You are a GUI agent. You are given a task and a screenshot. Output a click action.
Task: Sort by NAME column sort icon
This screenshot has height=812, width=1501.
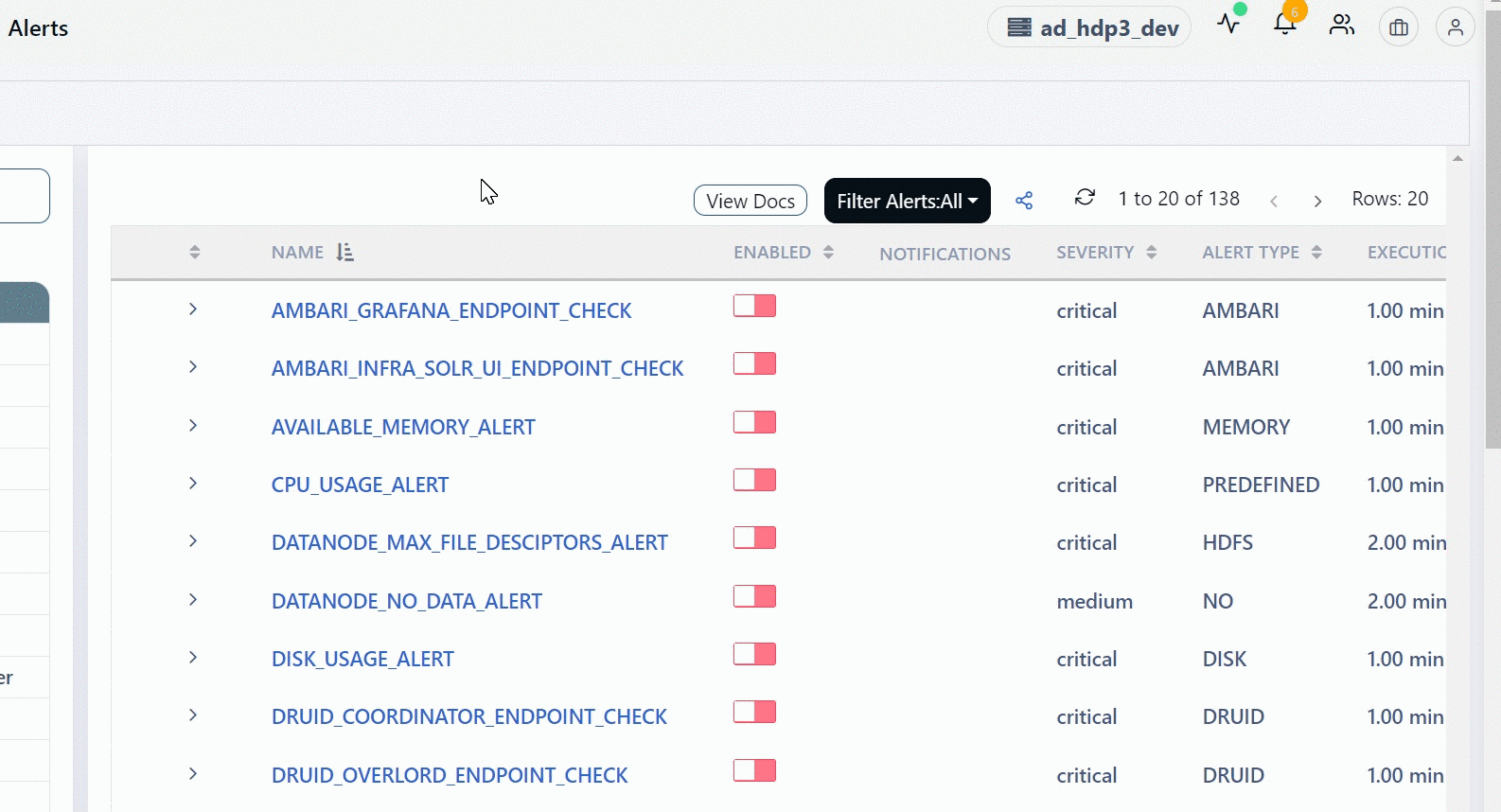(345, 253)
